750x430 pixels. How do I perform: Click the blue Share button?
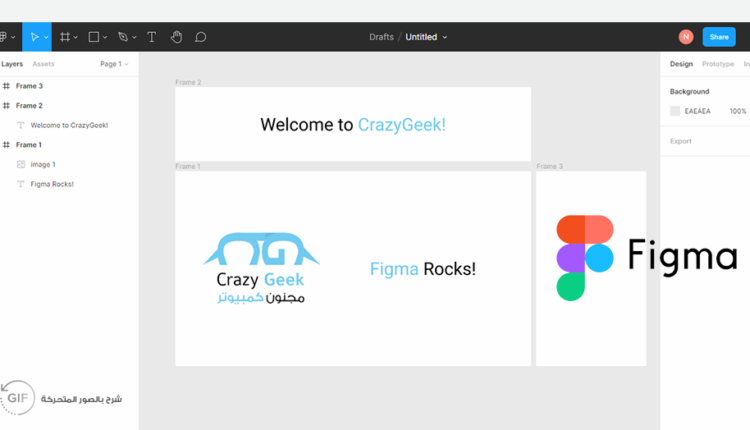pos(718,37)
